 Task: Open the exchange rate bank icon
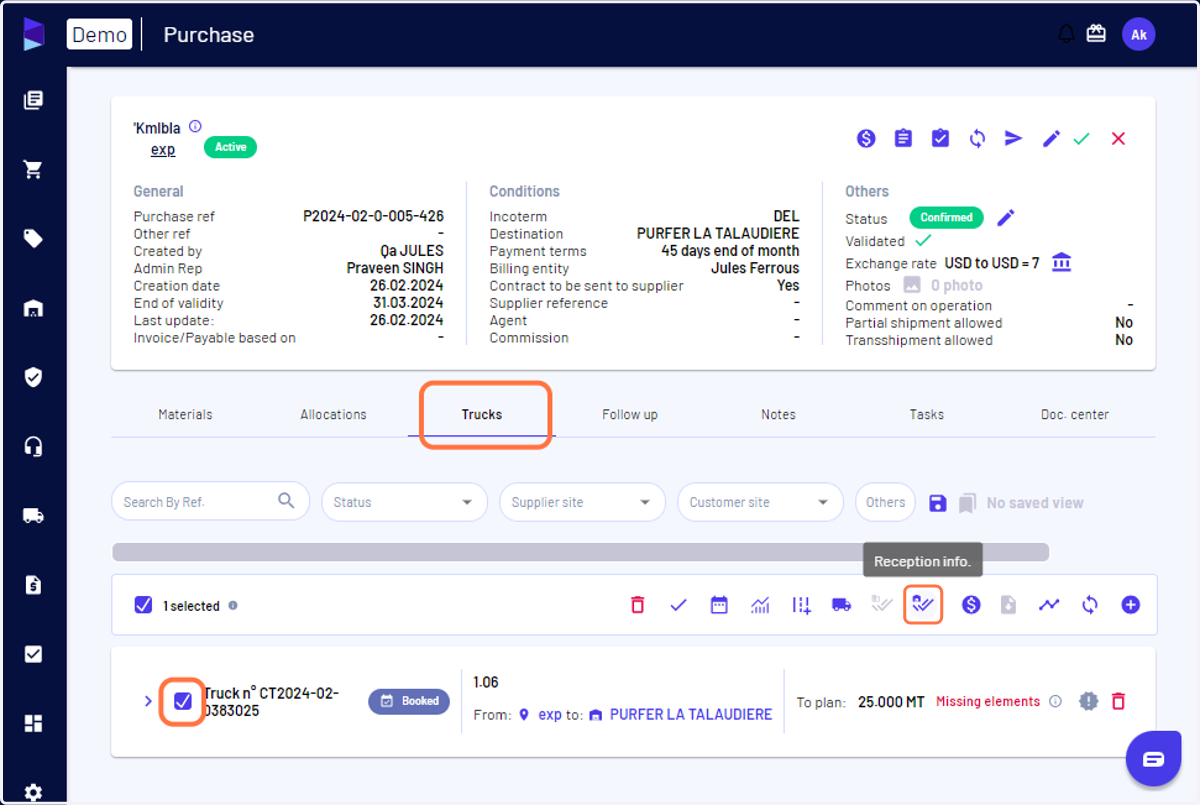(x=1062, y=262)
